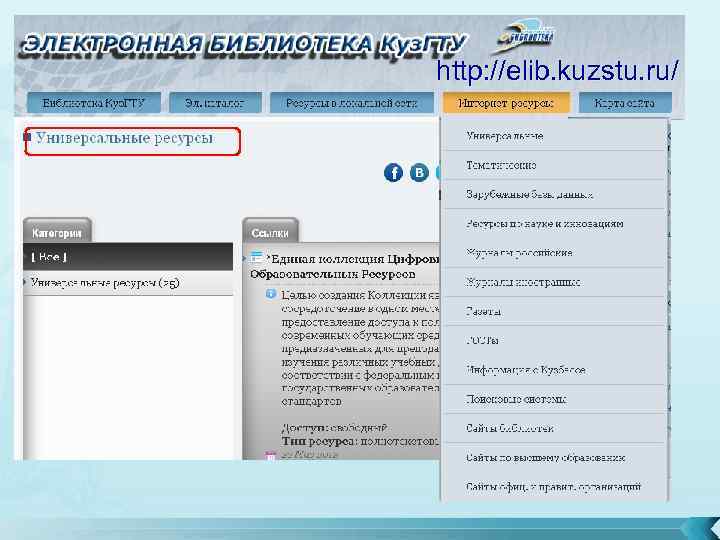Switch to the Ссылки tab
Viewport: 720px width, 540px height.
click(x=270, y=231)
